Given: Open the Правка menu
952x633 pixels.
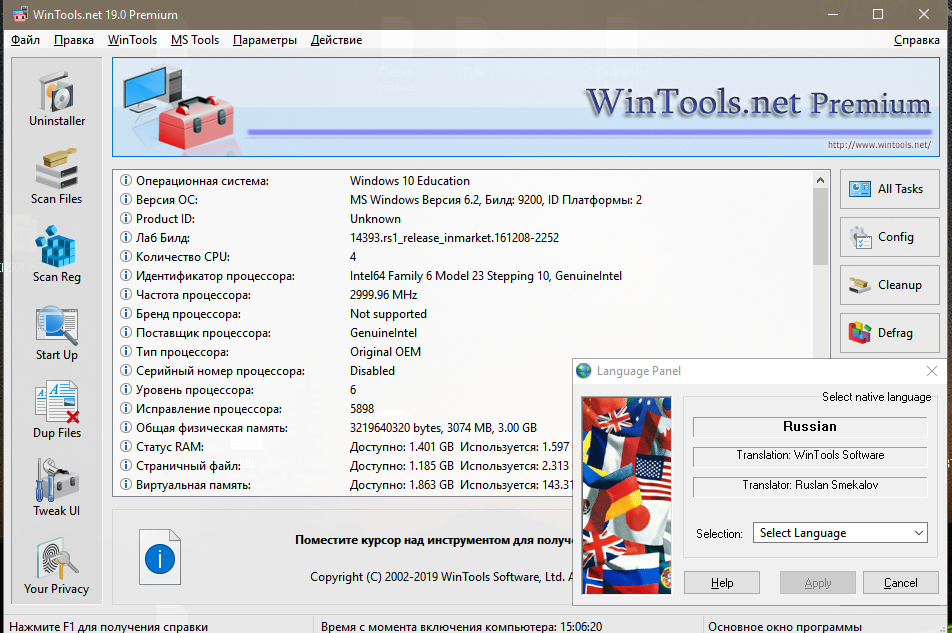Looking at the screenshot, I should (x=74, y=40).
